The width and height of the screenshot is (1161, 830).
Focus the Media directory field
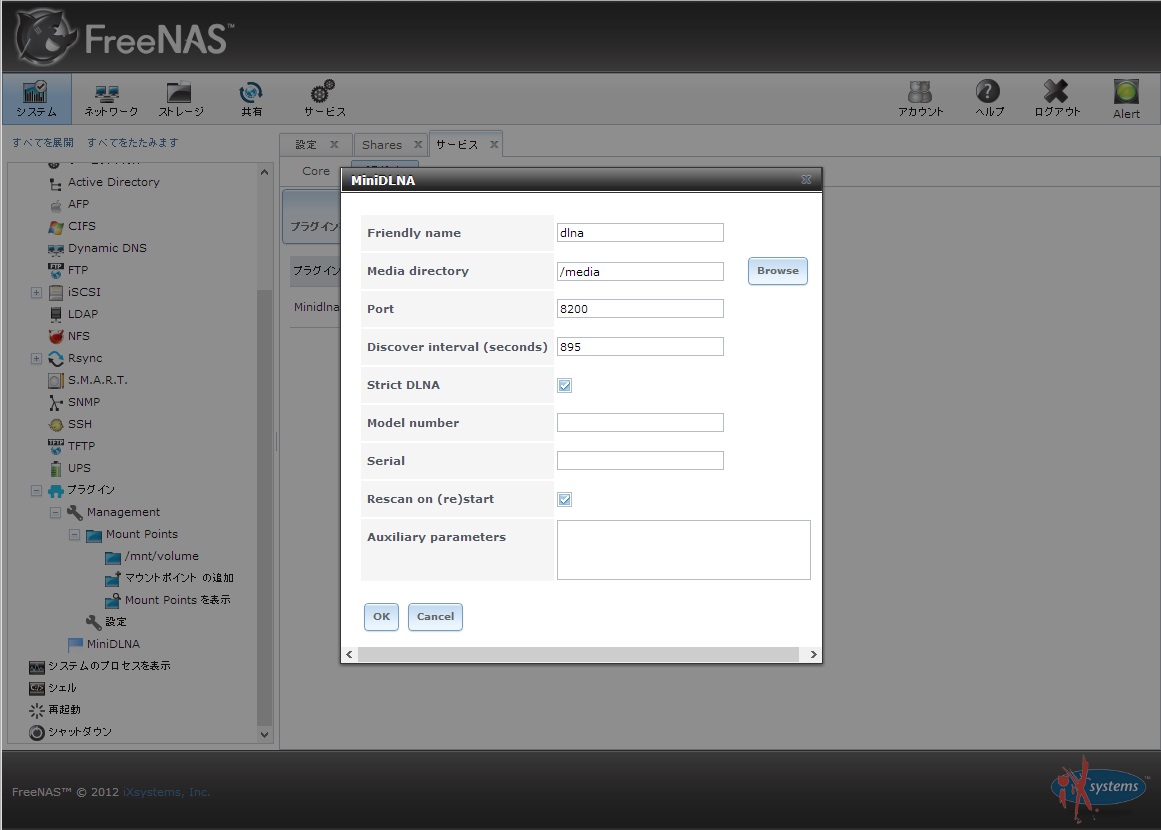tap(640, 272)
